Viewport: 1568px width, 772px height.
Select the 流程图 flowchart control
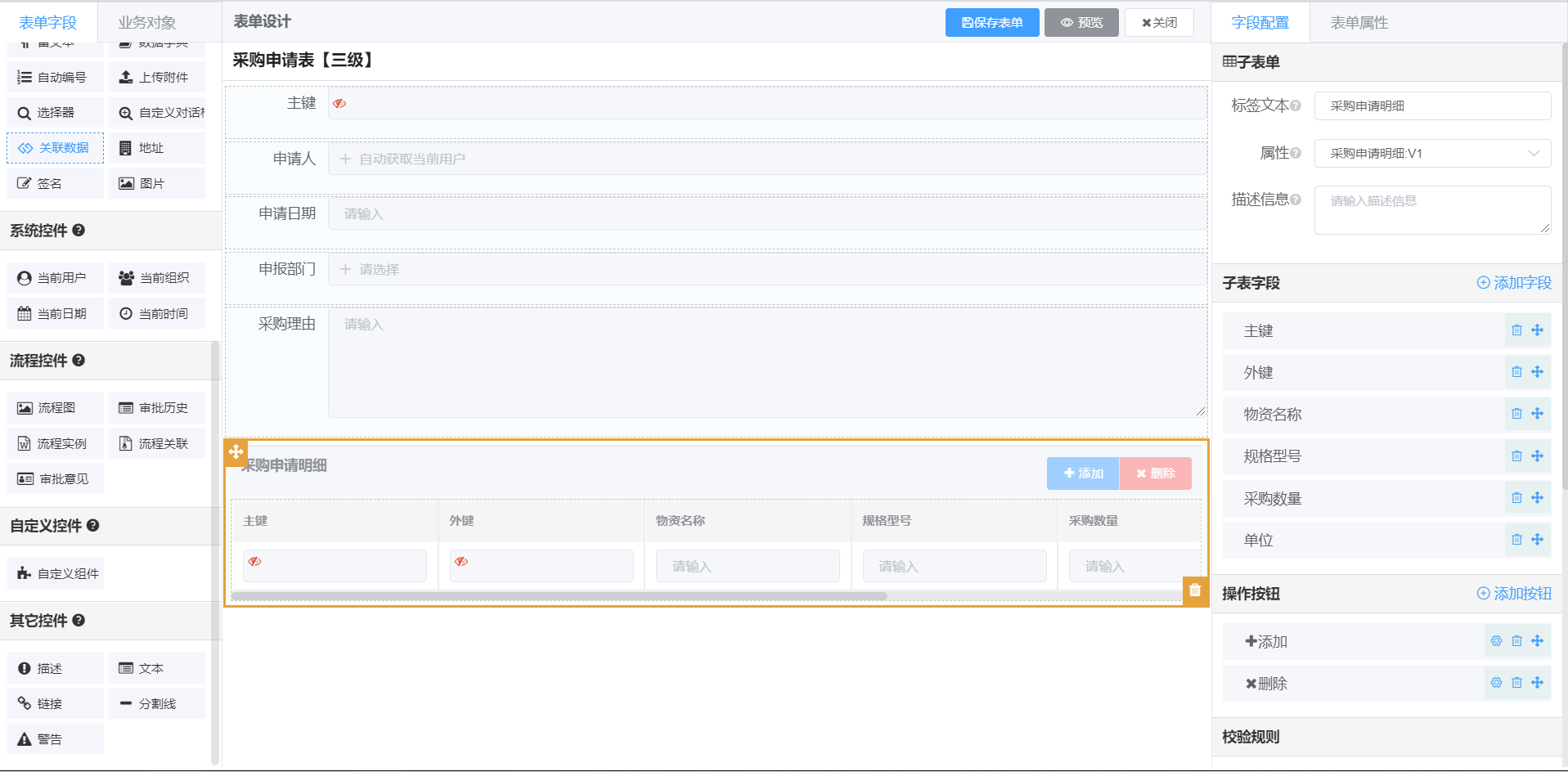56,408
